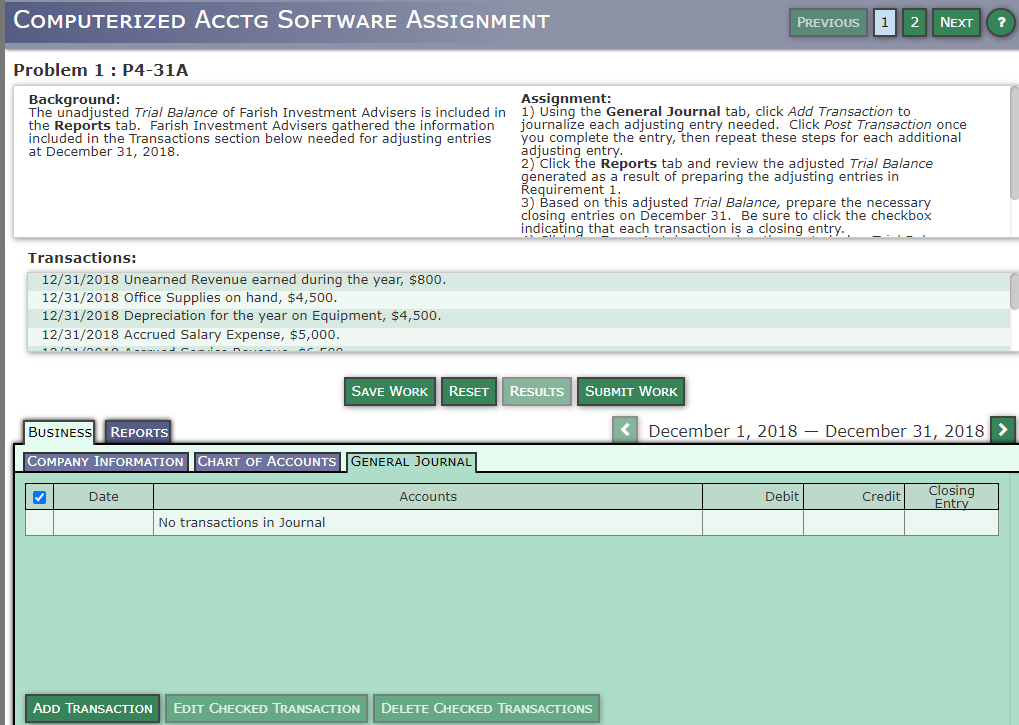This screenshot has width=1019, height=725.
Task: Click the Reset button
Action: coord(468,391)
